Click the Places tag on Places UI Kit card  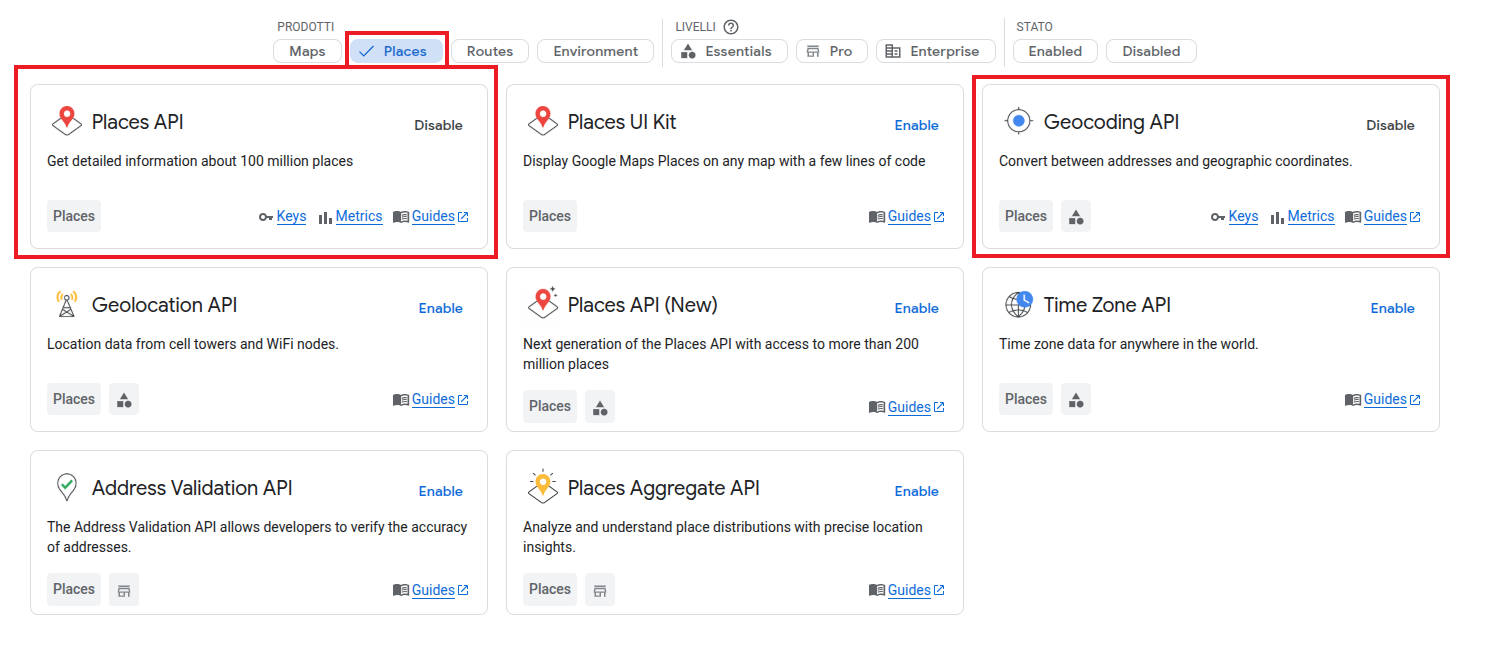(x=550, y=216)
